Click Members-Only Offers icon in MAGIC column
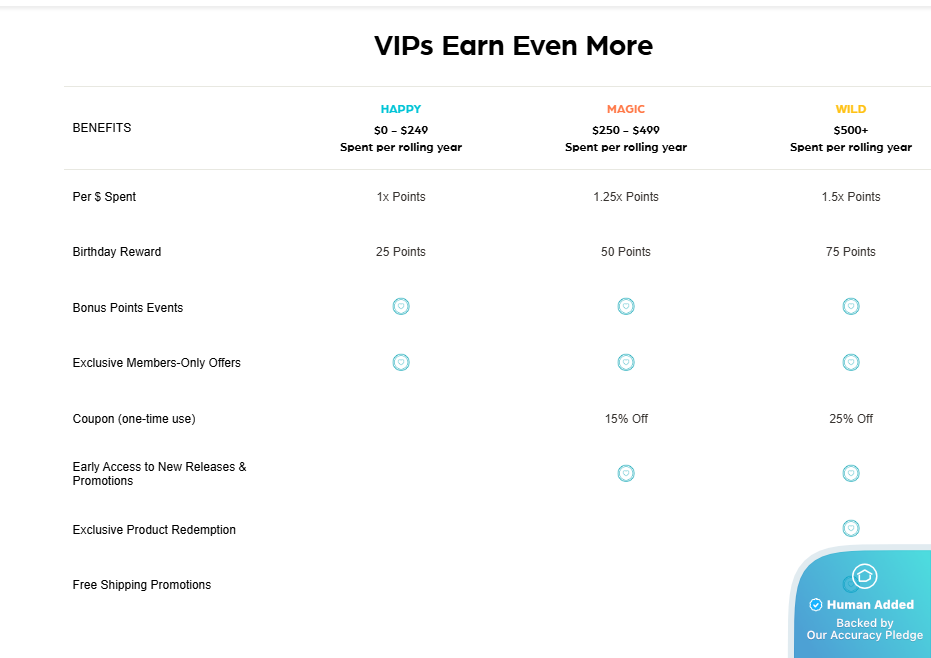931x658 pixels. (626, 361)
